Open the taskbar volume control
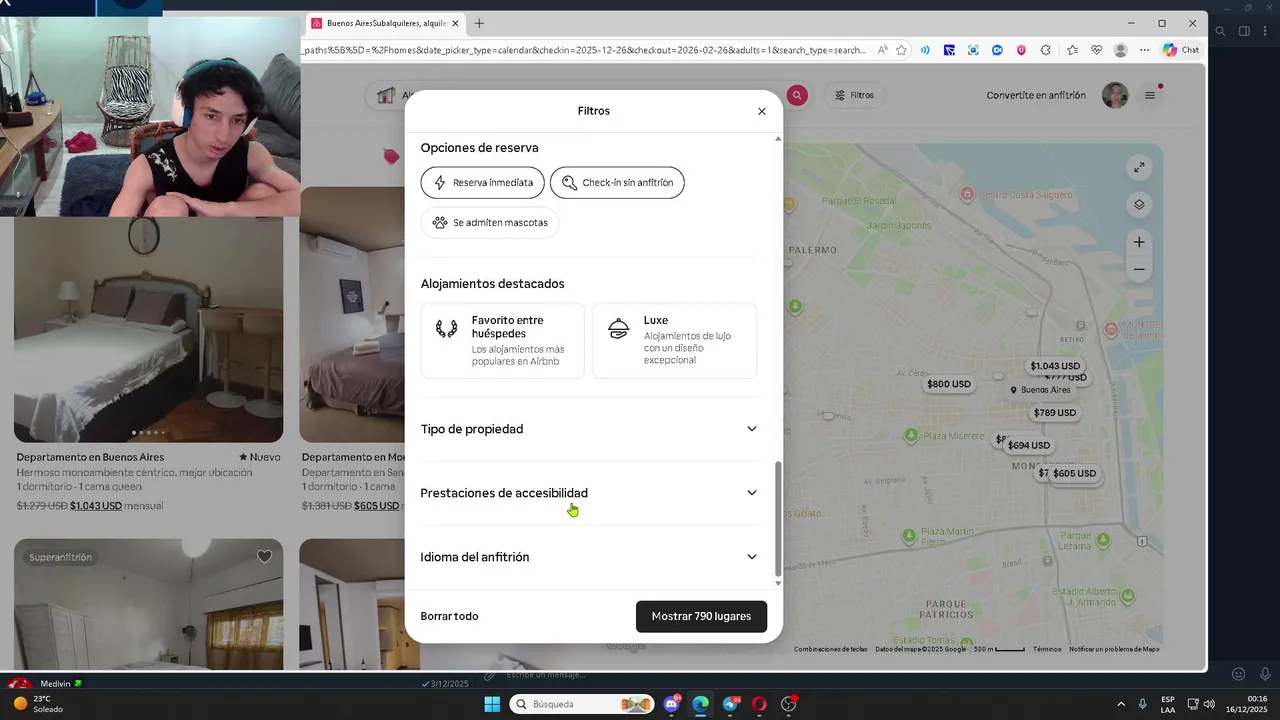The width and height of the screenshot is (1280, 720). (x=1209, y=704)
